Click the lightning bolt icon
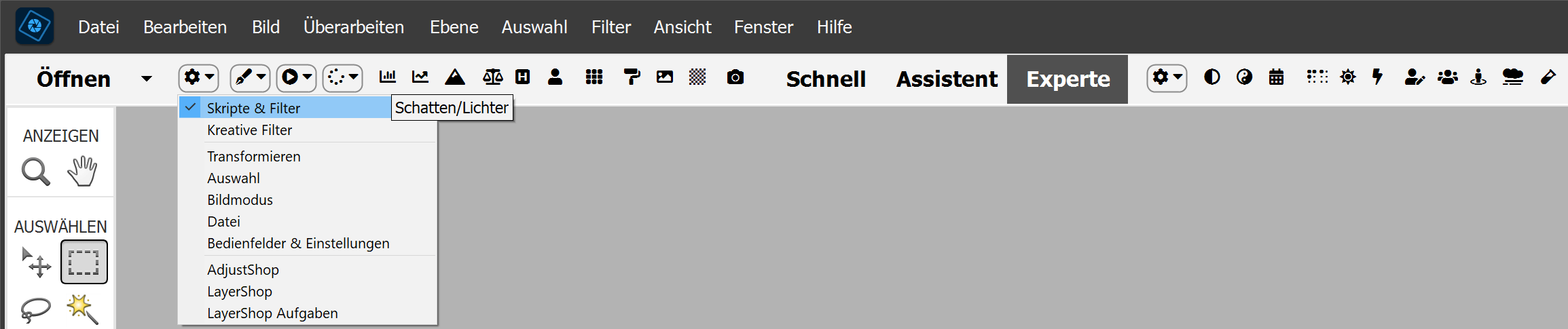The width and height of the screenshot is (1568, 329). point(1377,77)
